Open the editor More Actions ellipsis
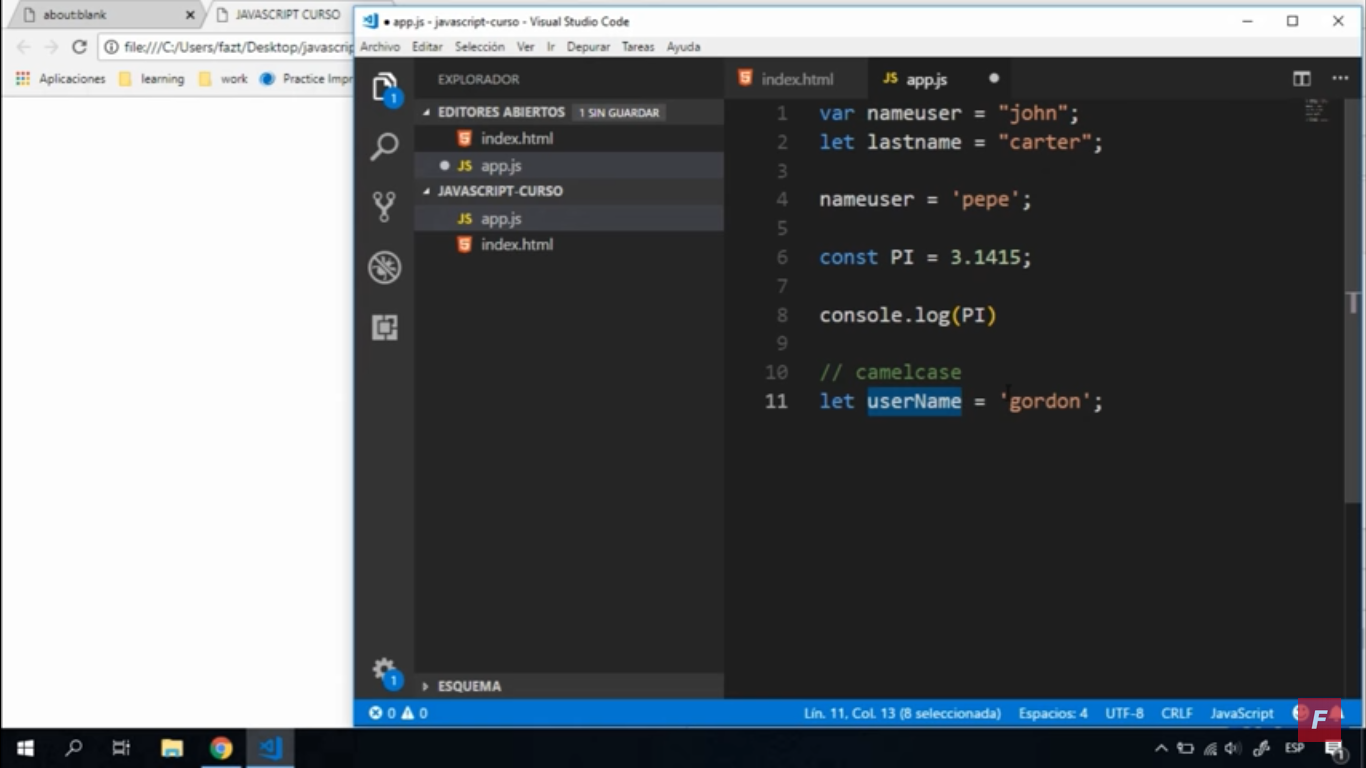Image resolution: width=1366 pixels, height=768 pixels. click(1340, 79)
